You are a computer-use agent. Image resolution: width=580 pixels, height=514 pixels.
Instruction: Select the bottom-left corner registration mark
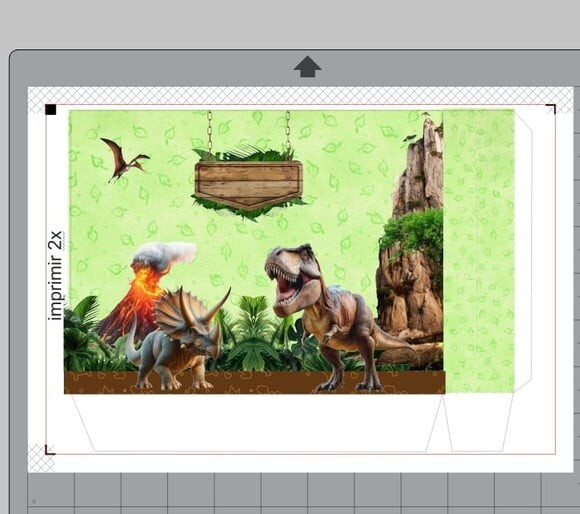click(50, 450)
